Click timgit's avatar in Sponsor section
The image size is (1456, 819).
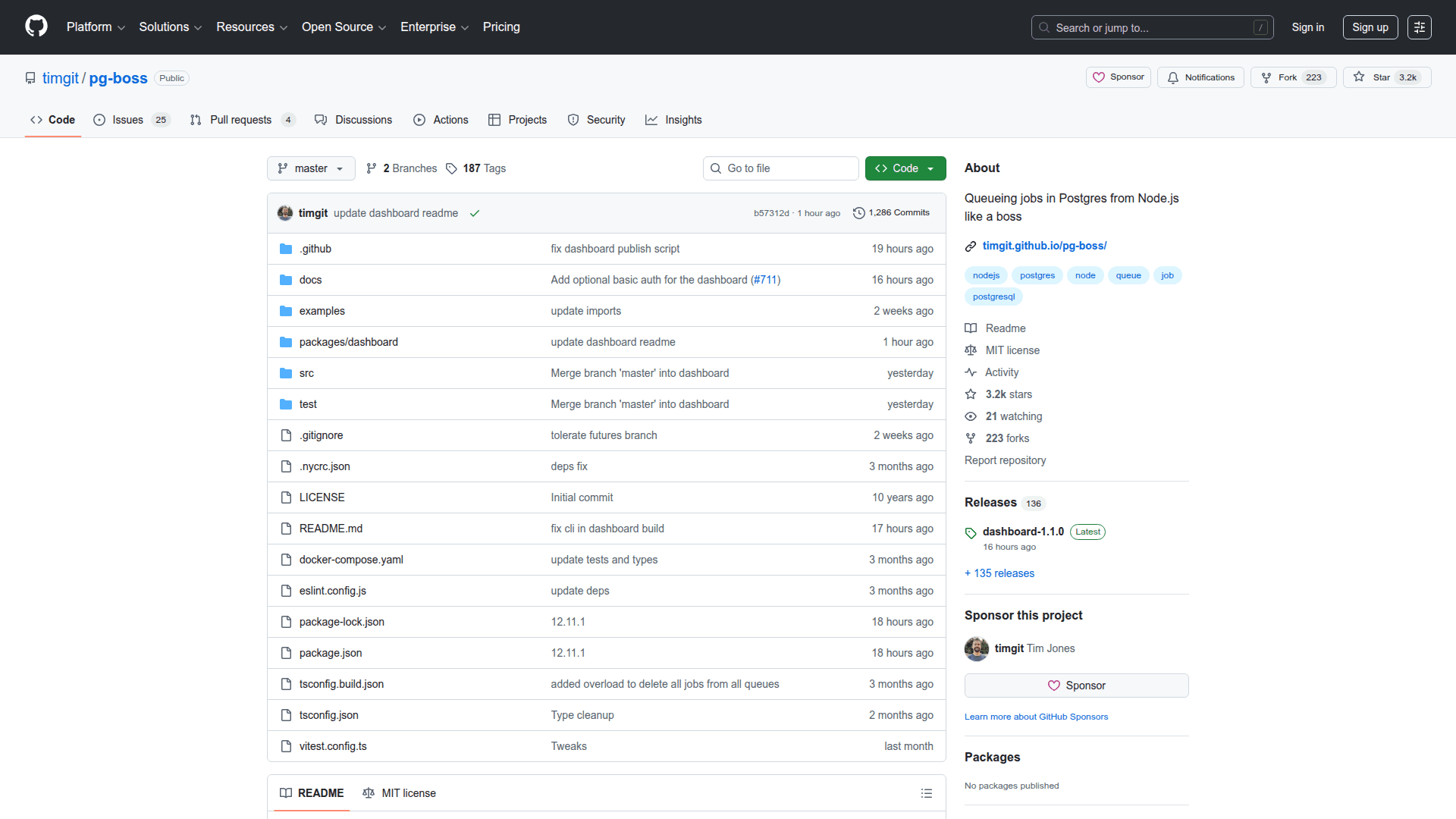click(976, 649)
